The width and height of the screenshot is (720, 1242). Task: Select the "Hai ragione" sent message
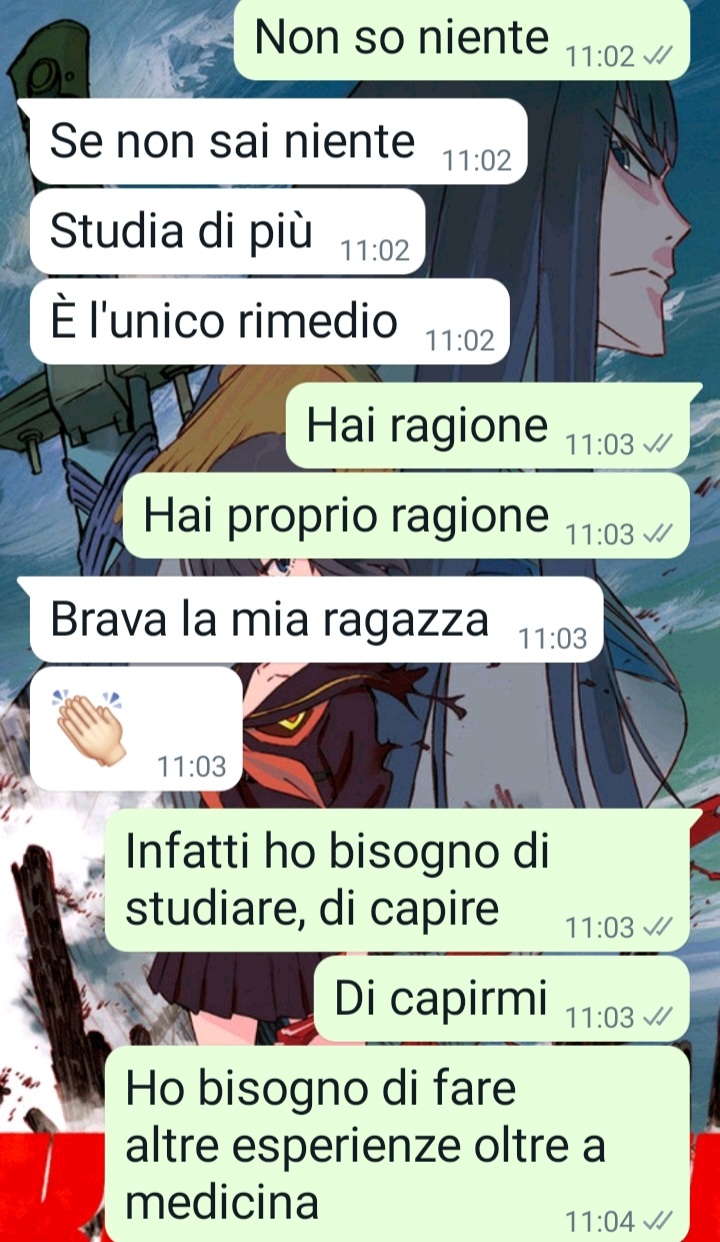click(488, 426)
